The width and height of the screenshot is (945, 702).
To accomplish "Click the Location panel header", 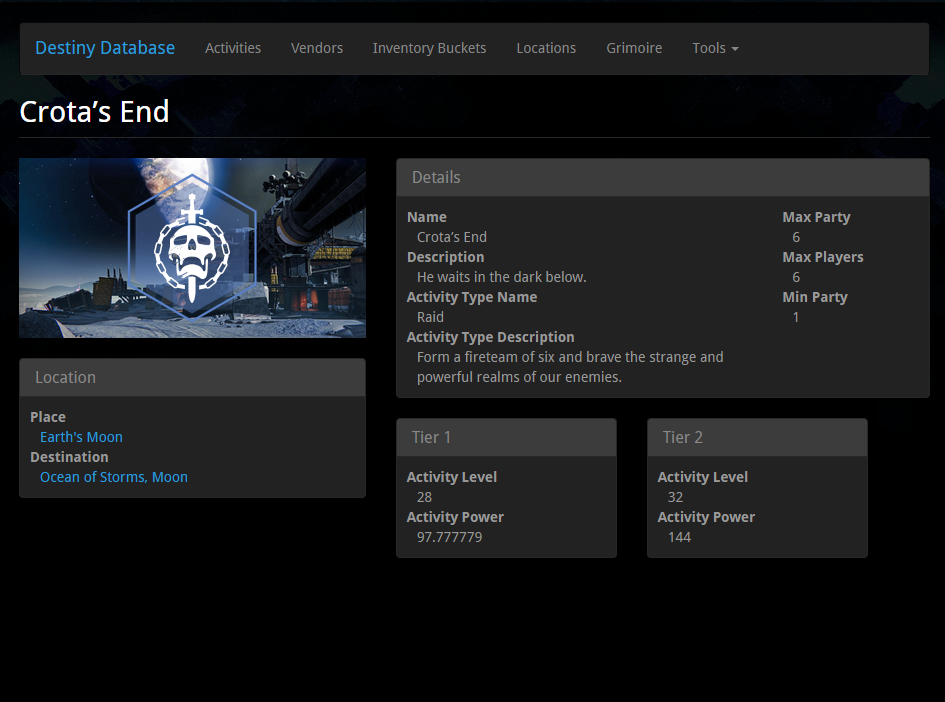I will [192, 377].
